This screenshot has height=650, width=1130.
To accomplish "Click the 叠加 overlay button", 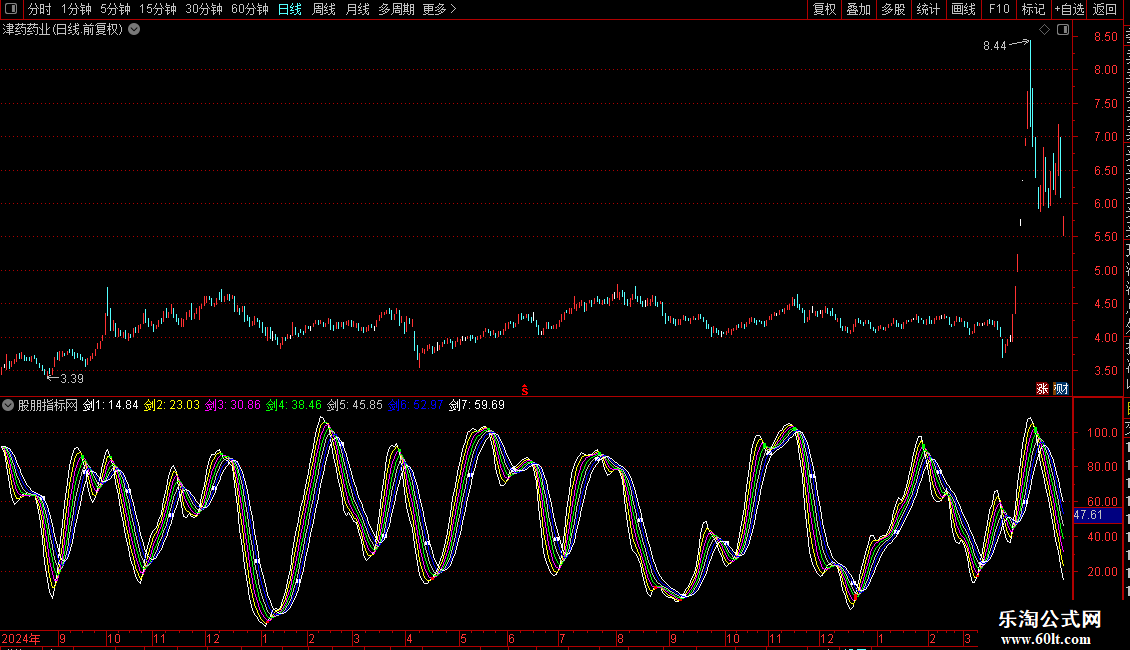I will click(x=859, y=9).
